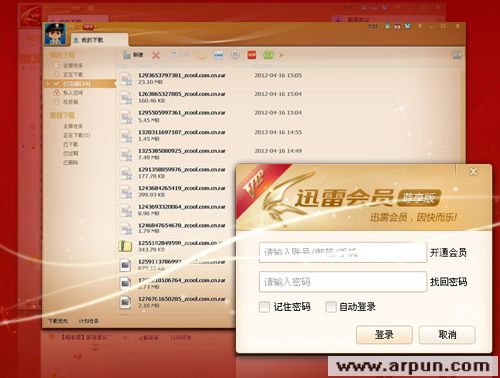
Task: Select file 1320311697107_zcool.com.cn.rar
Action: 182,132
